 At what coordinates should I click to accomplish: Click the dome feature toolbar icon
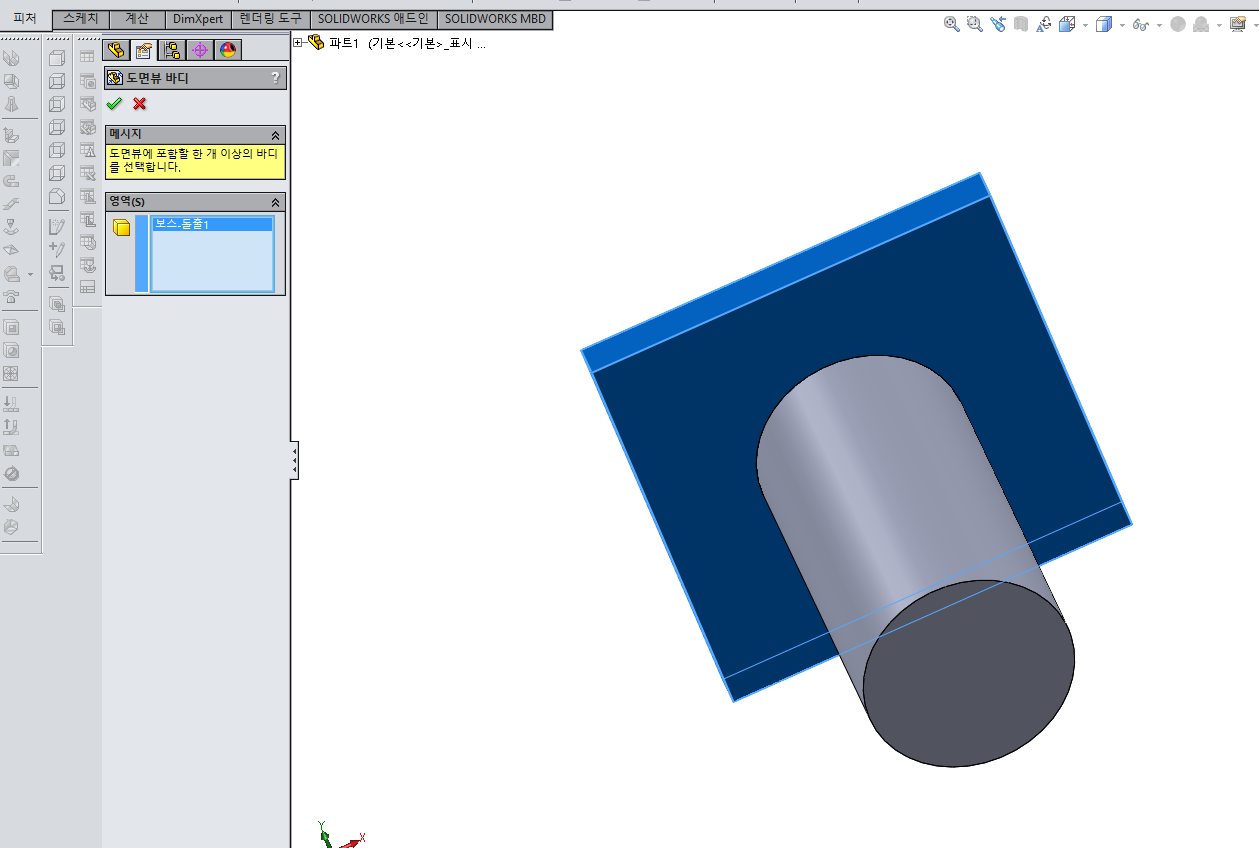tap(12, 350)
